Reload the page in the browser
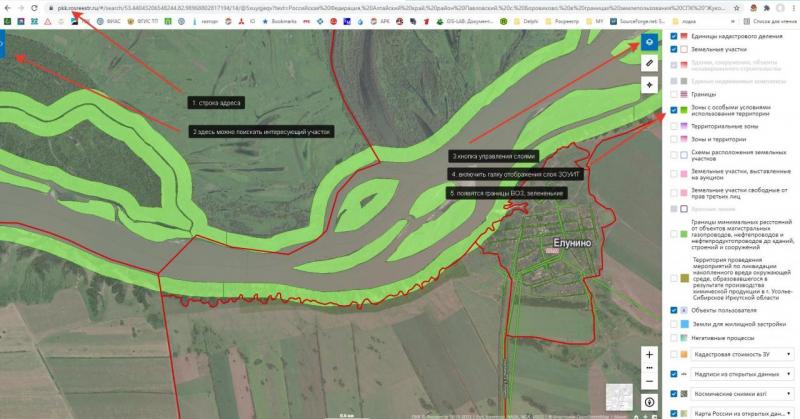800x419 pixels. coord(35,6)
